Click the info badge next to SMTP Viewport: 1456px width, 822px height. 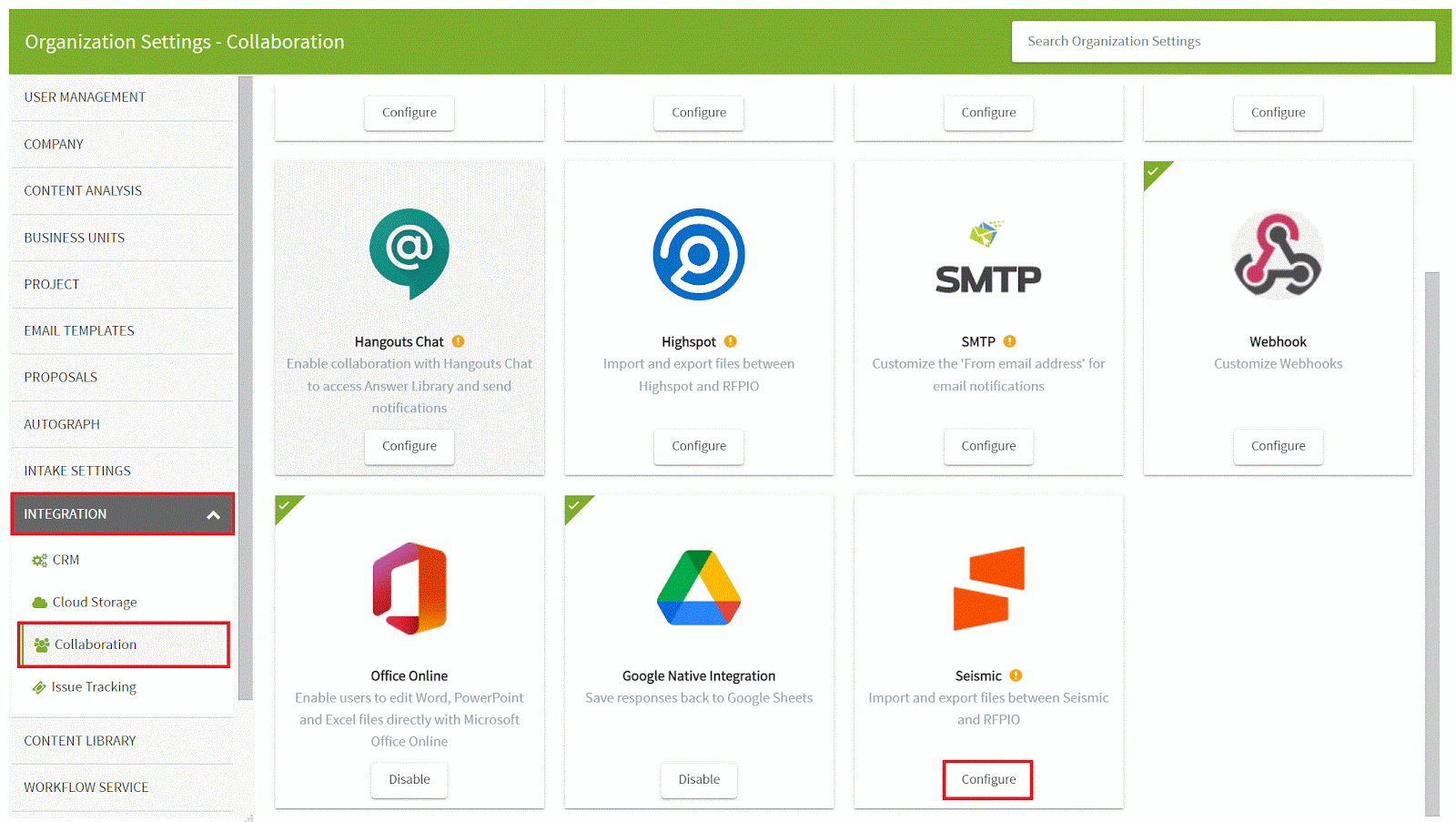click(1009, 341)
